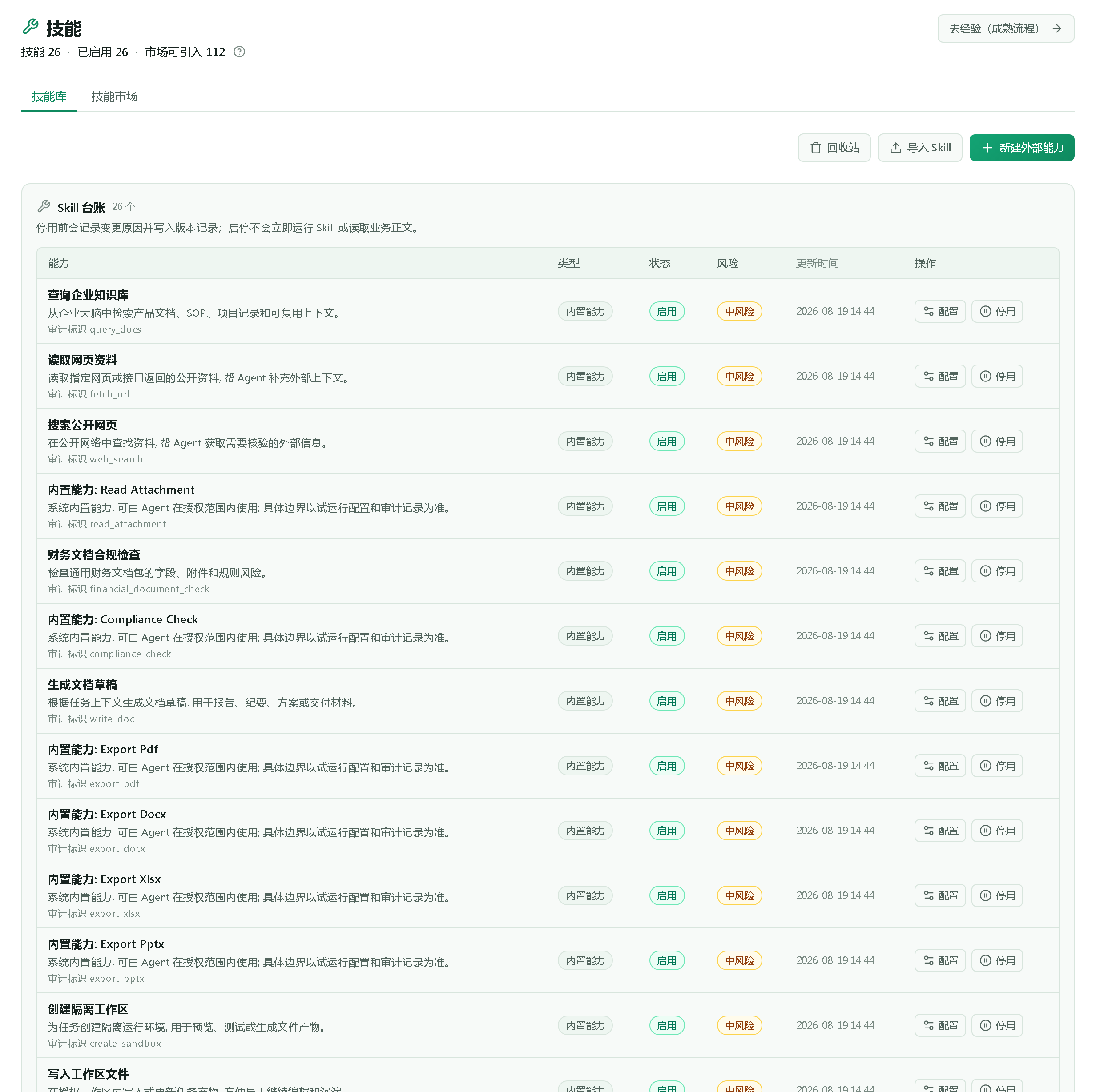This screenshot has width=1096, height=1092.
Task: Click the 风险 column header
Action: [x=727, y=263]
